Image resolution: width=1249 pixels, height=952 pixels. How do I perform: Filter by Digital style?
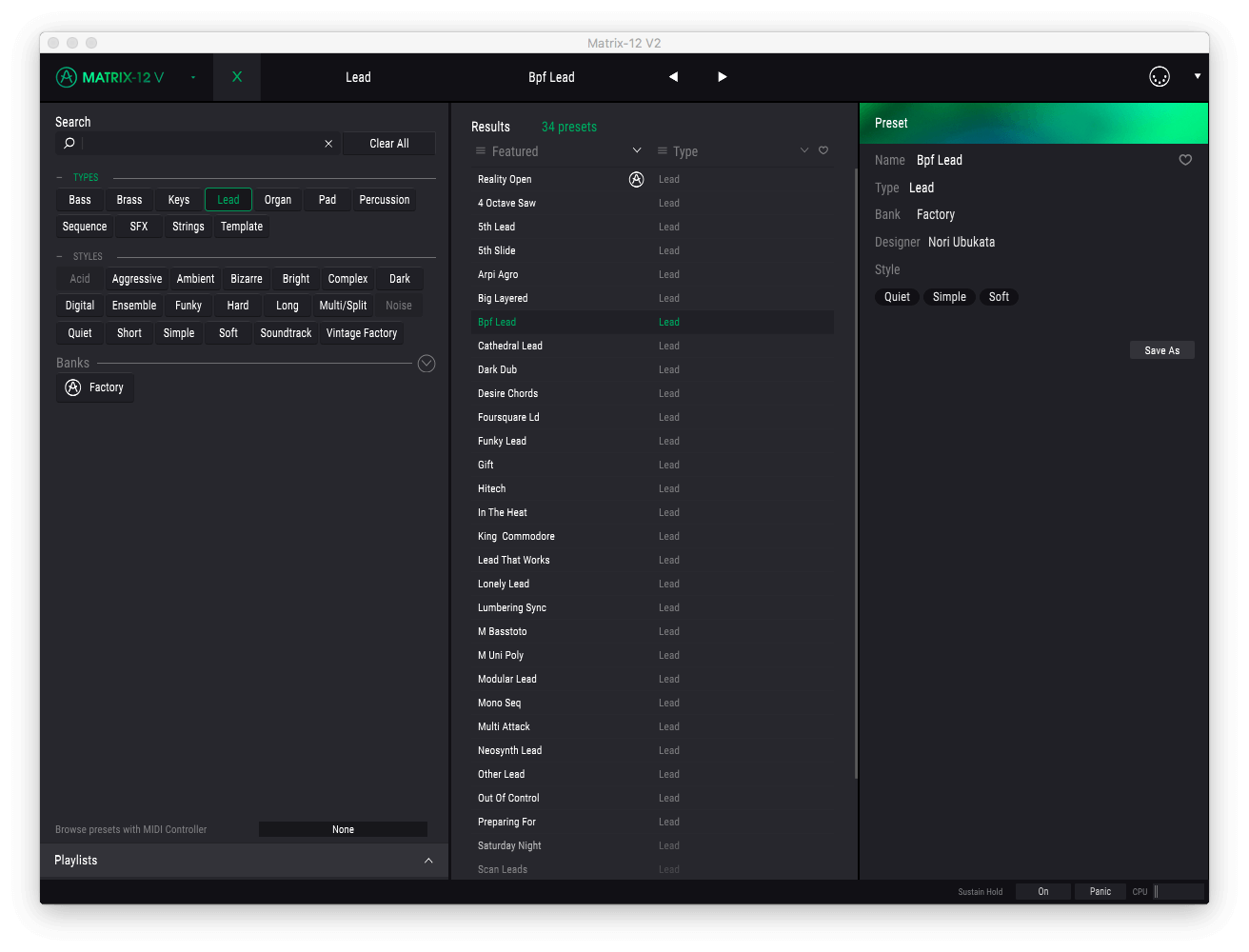pos(80,306)
